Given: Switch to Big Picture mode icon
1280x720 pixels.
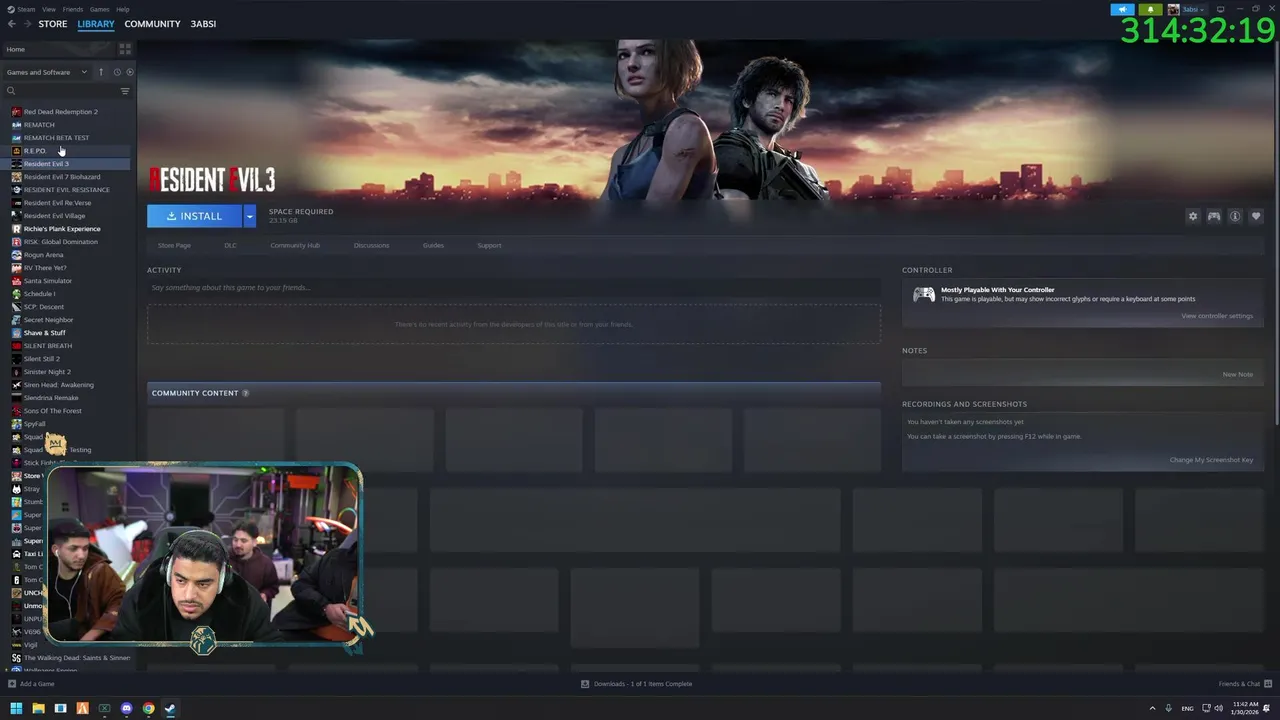Looking at the screenshot, I should tap(1220, 9).
